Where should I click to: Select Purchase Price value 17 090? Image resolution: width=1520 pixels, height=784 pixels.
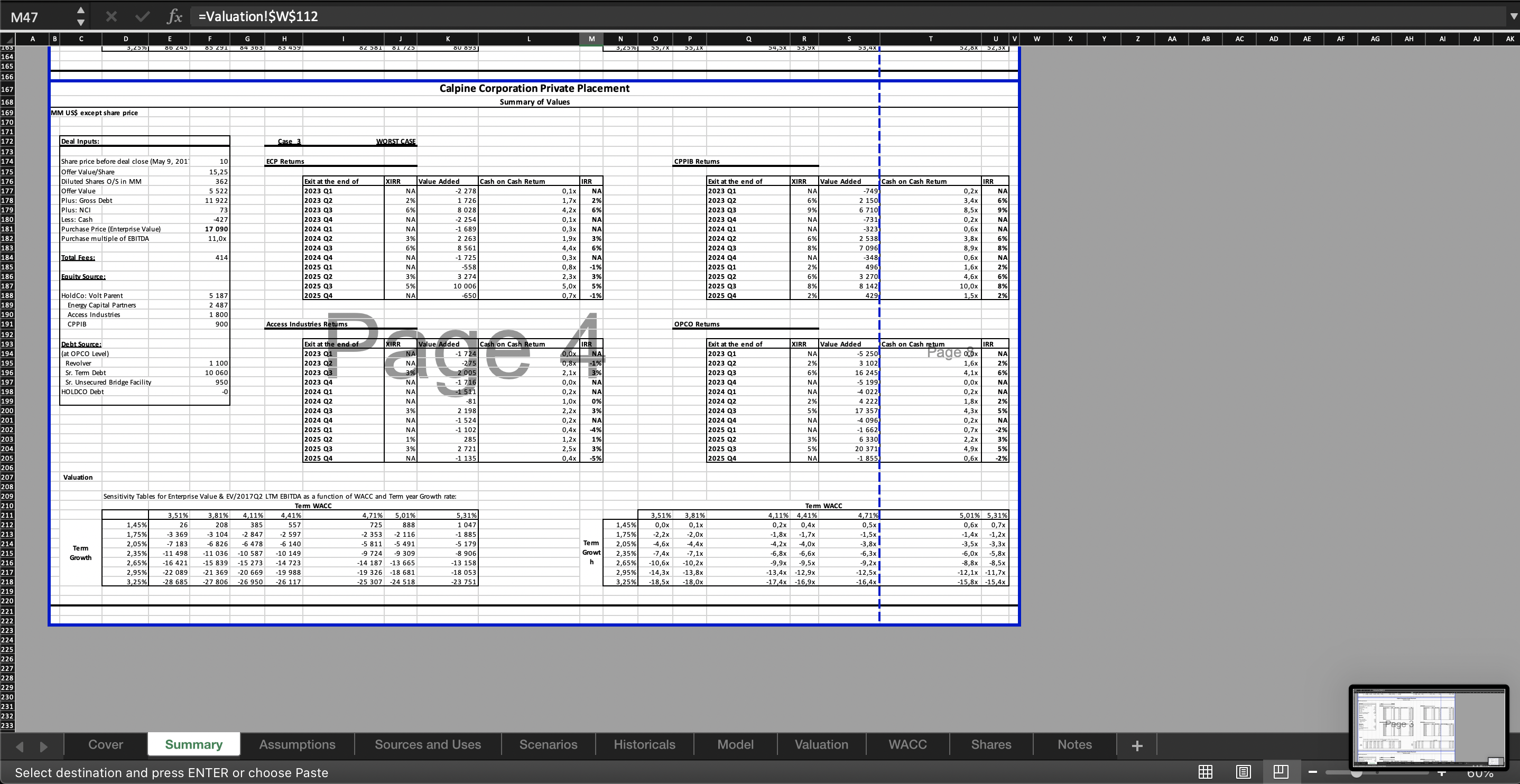tap(209, 229)
